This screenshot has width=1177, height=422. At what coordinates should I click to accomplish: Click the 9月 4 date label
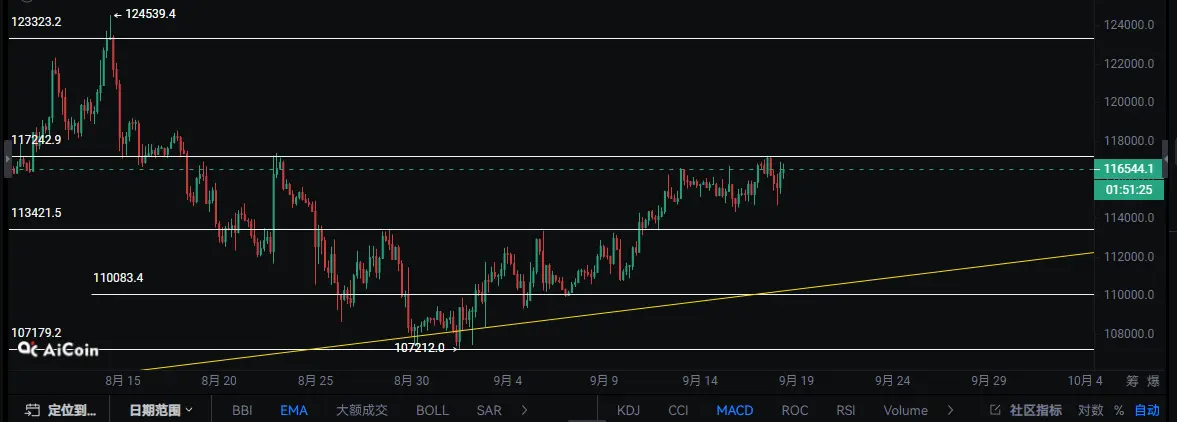507,381
